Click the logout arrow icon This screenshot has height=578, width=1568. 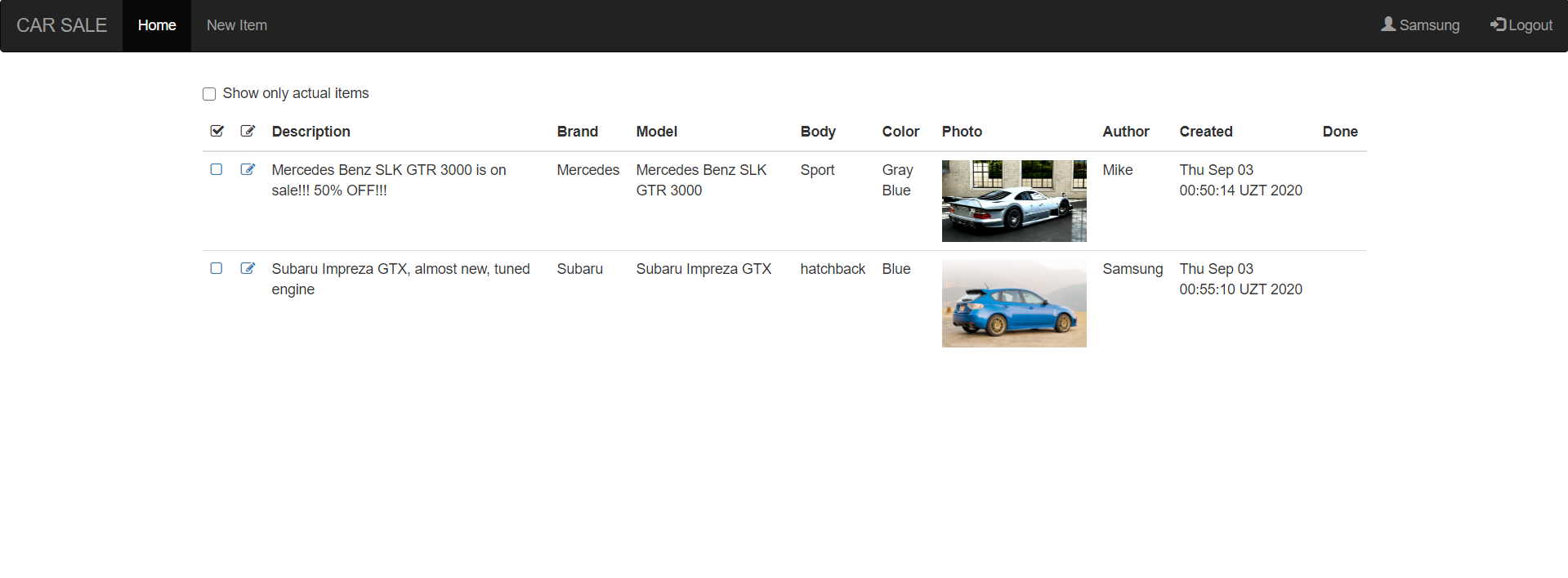[x=1498, y=25]
